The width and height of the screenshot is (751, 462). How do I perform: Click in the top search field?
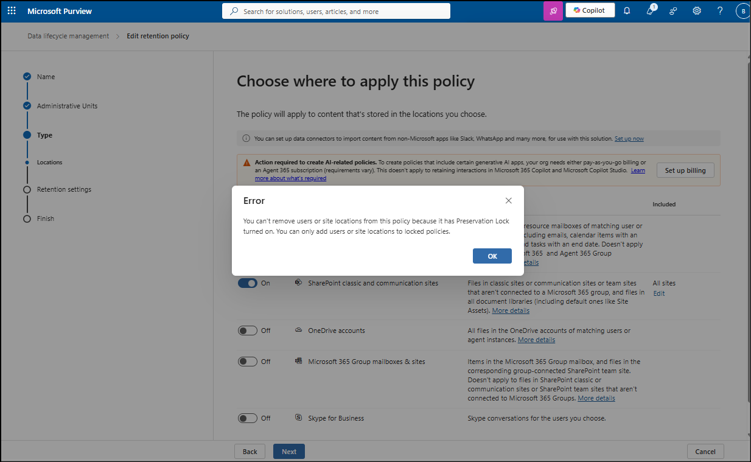click(x=336, y=11)
